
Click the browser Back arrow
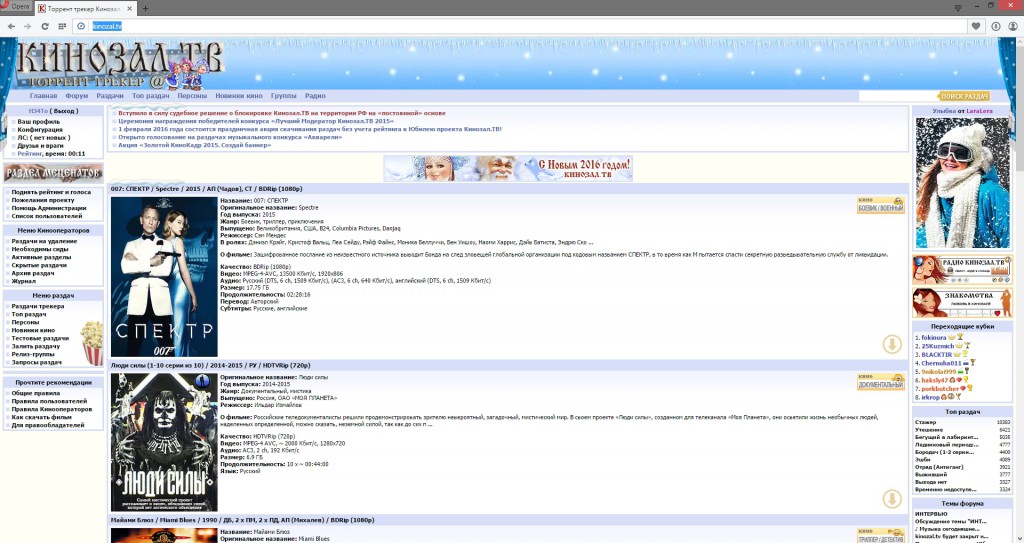9,25
